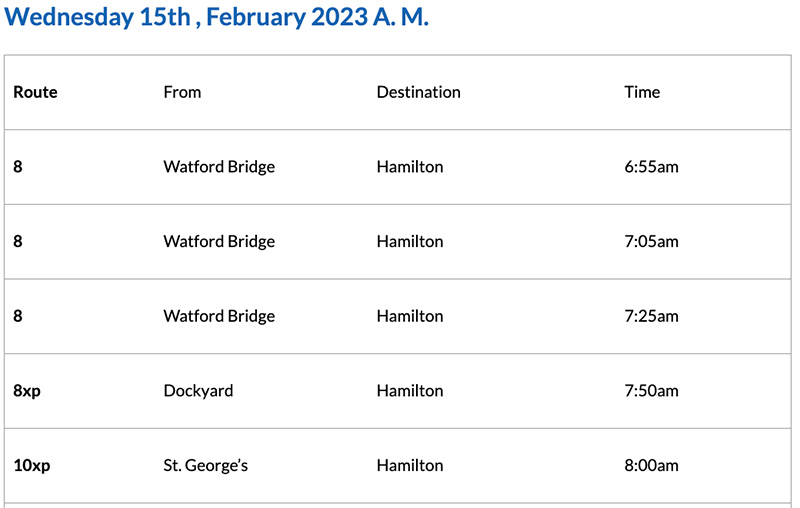Select the 6:55am departure time

[651, 167]
